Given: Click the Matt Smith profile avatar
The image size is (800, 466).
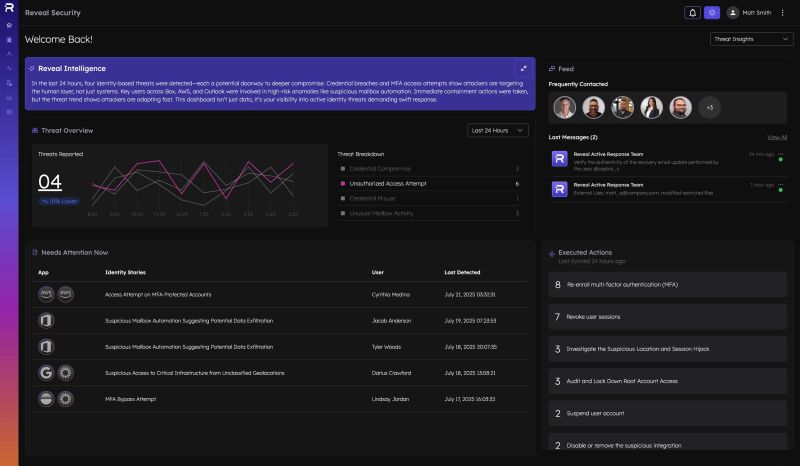Looking at the screenshot, I should click(x=733, y=13).
